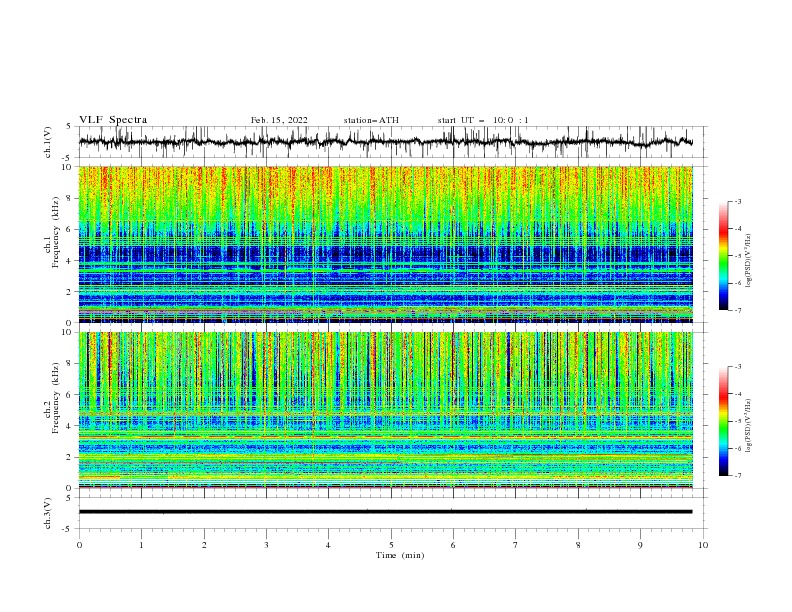This screenshot has height=612, width=792.
Task: Click the "8" tick on the time axis
Action: point(578,545)
